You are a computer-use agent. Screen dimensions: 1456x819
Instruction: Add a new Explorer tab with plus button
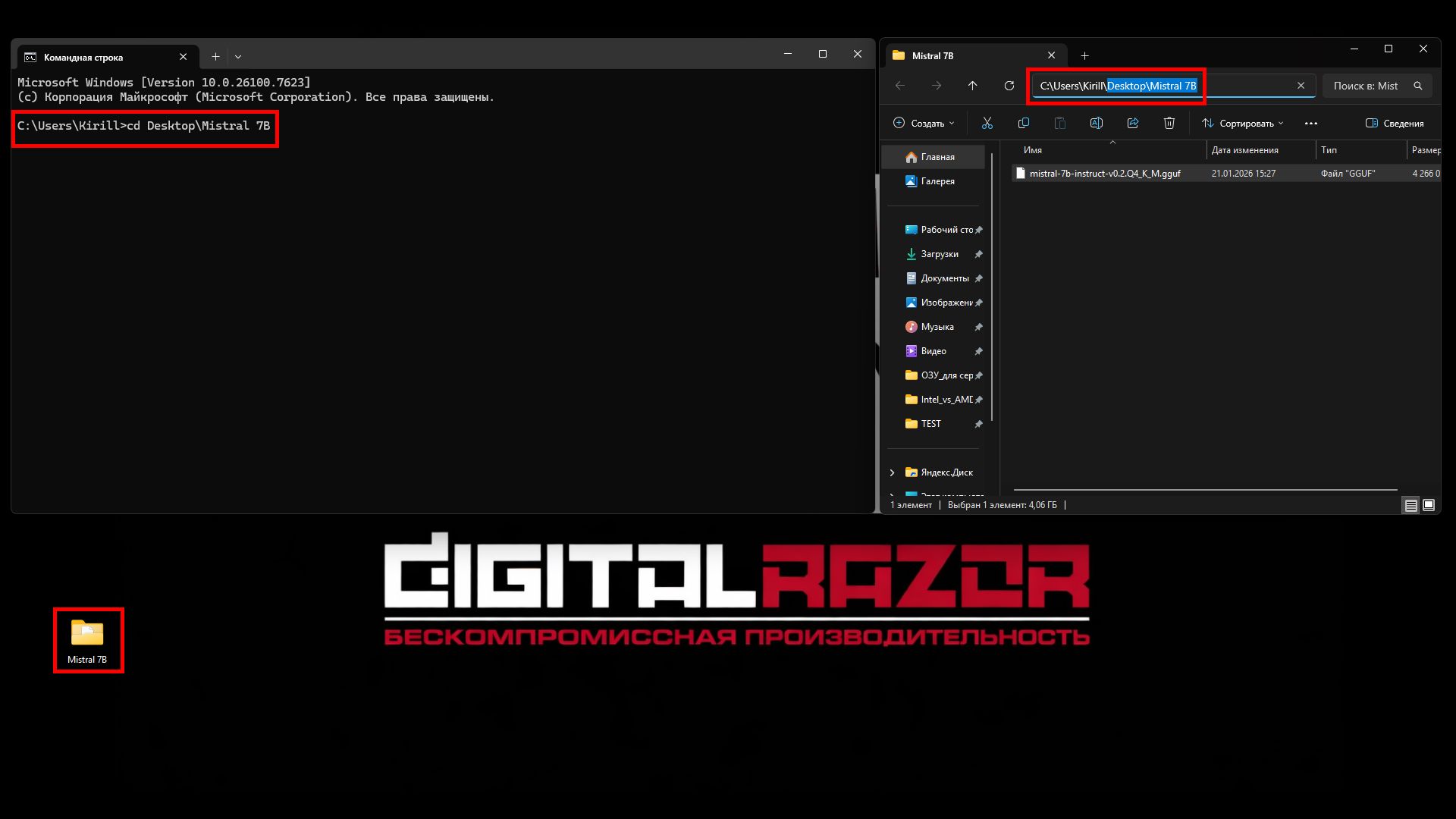[1084, 55]
